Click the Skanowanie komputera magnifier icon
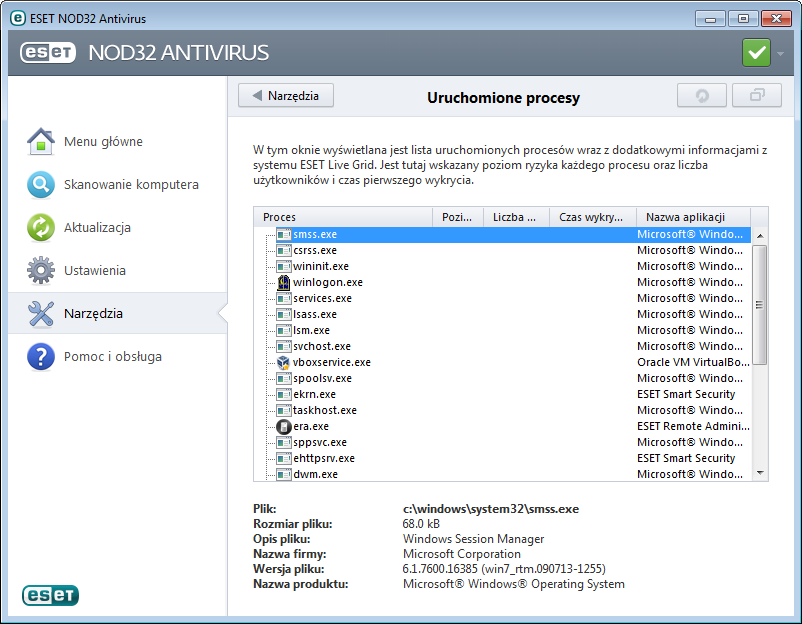The image size is (802, 624). [x=41, y=184]
